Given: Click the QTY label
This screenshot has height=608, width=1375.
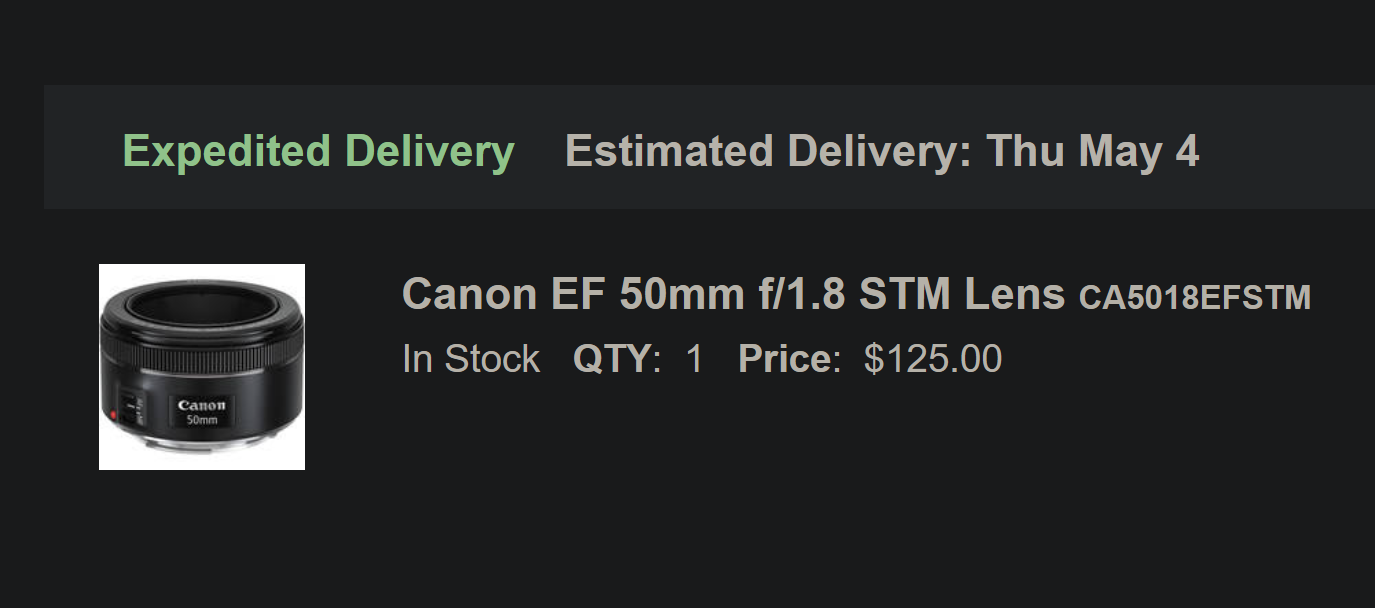Looking at the screenshot, I should pos(615,359).
